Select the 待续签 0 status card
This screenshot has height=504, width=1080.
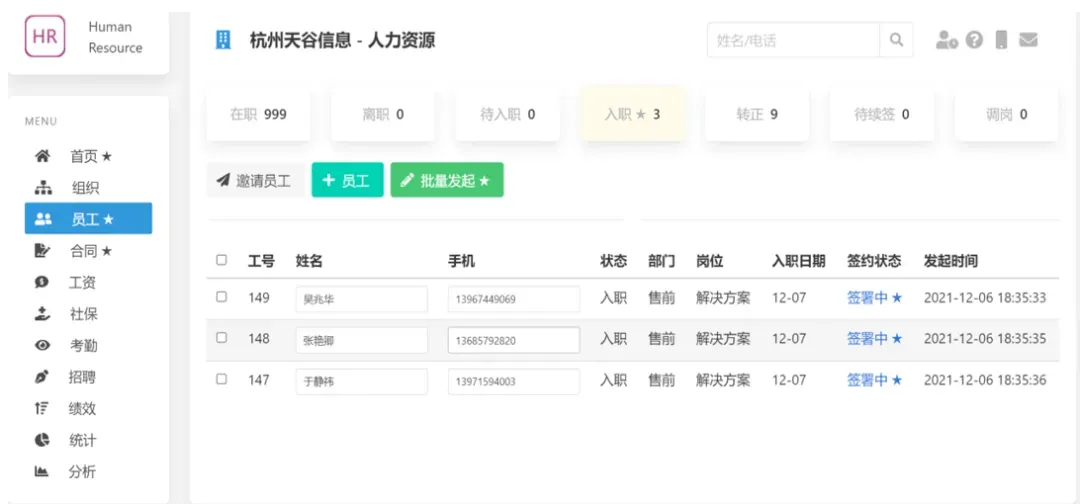click(x=882, y=114)
